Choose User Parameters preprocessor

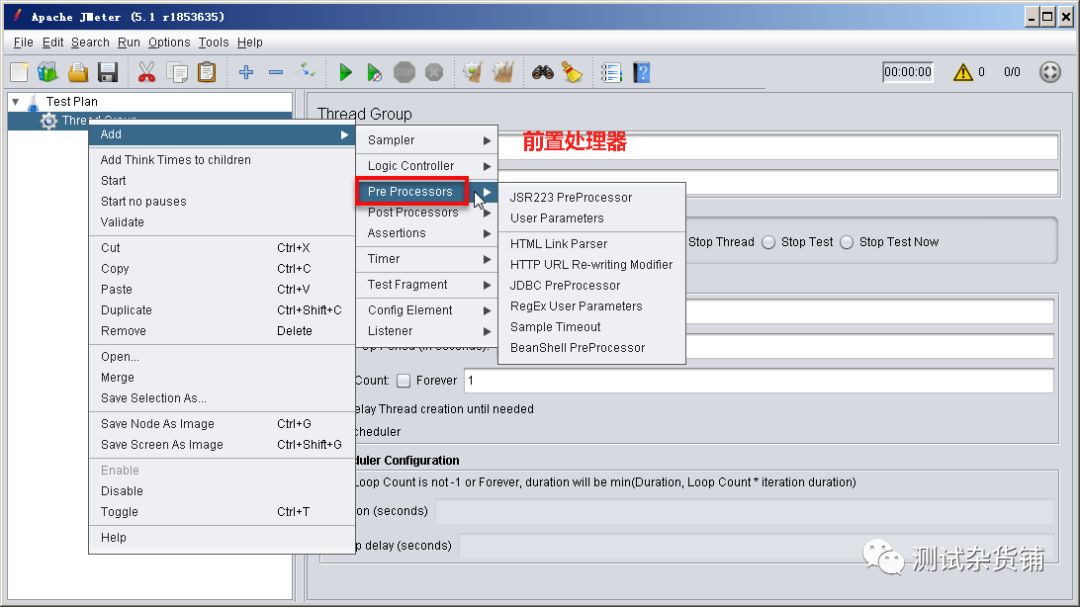[x=592, y=218]
